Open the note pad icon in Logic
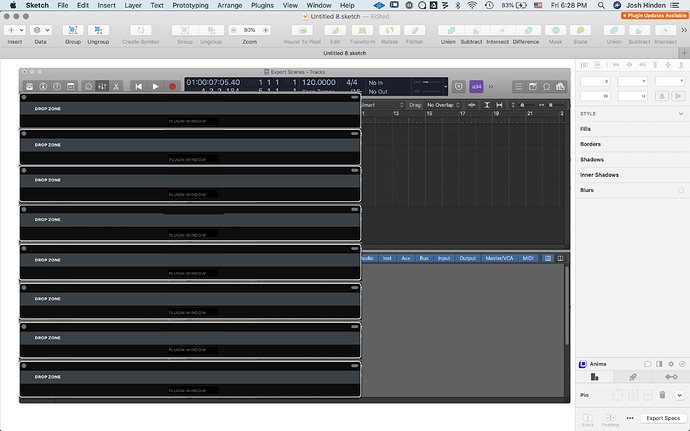The image size is (690, 431). [532, 87]
